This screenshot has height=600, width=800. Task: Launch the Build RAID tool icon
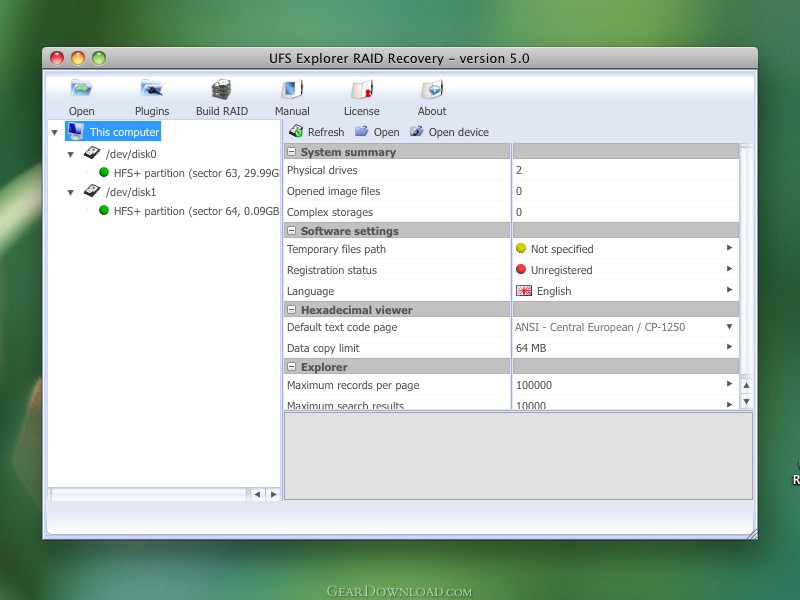pos(221,89)
